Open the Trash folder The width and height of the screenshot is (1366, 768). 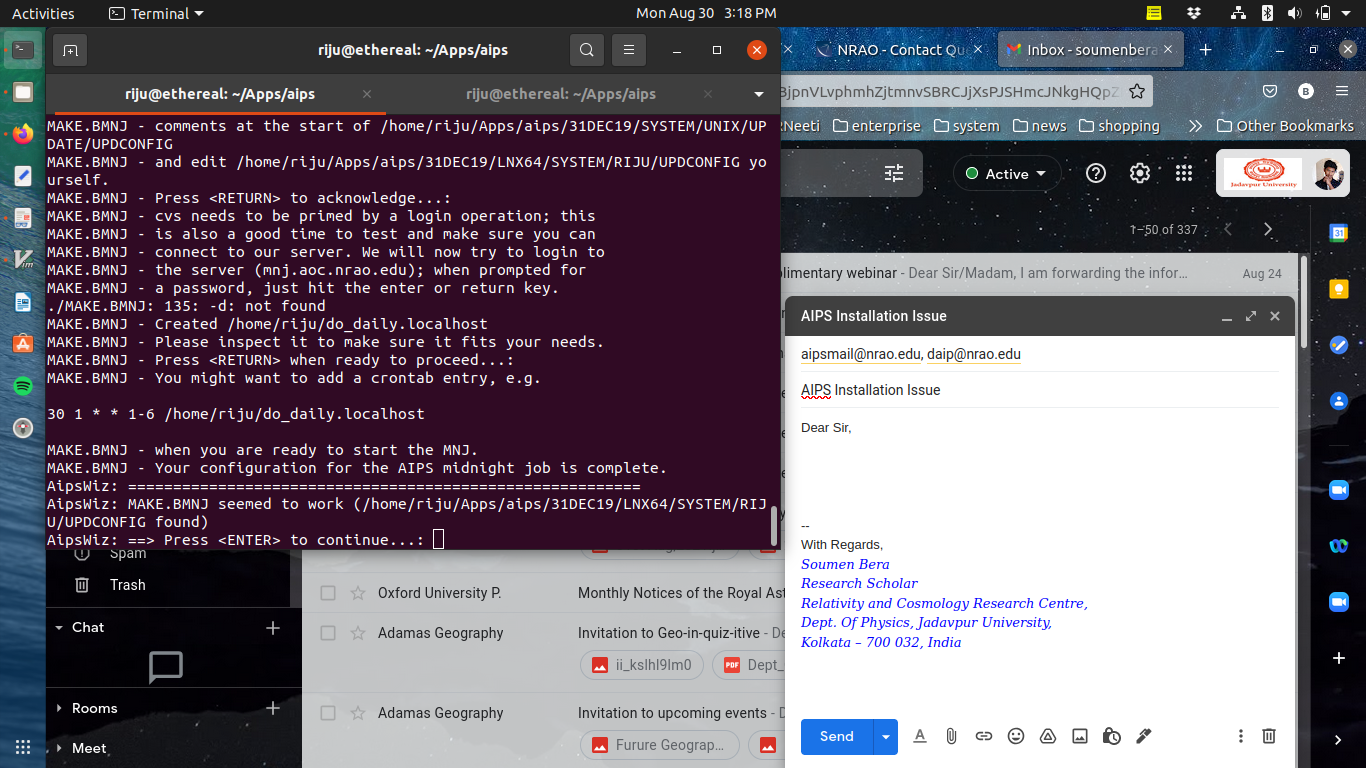(127, 585)
